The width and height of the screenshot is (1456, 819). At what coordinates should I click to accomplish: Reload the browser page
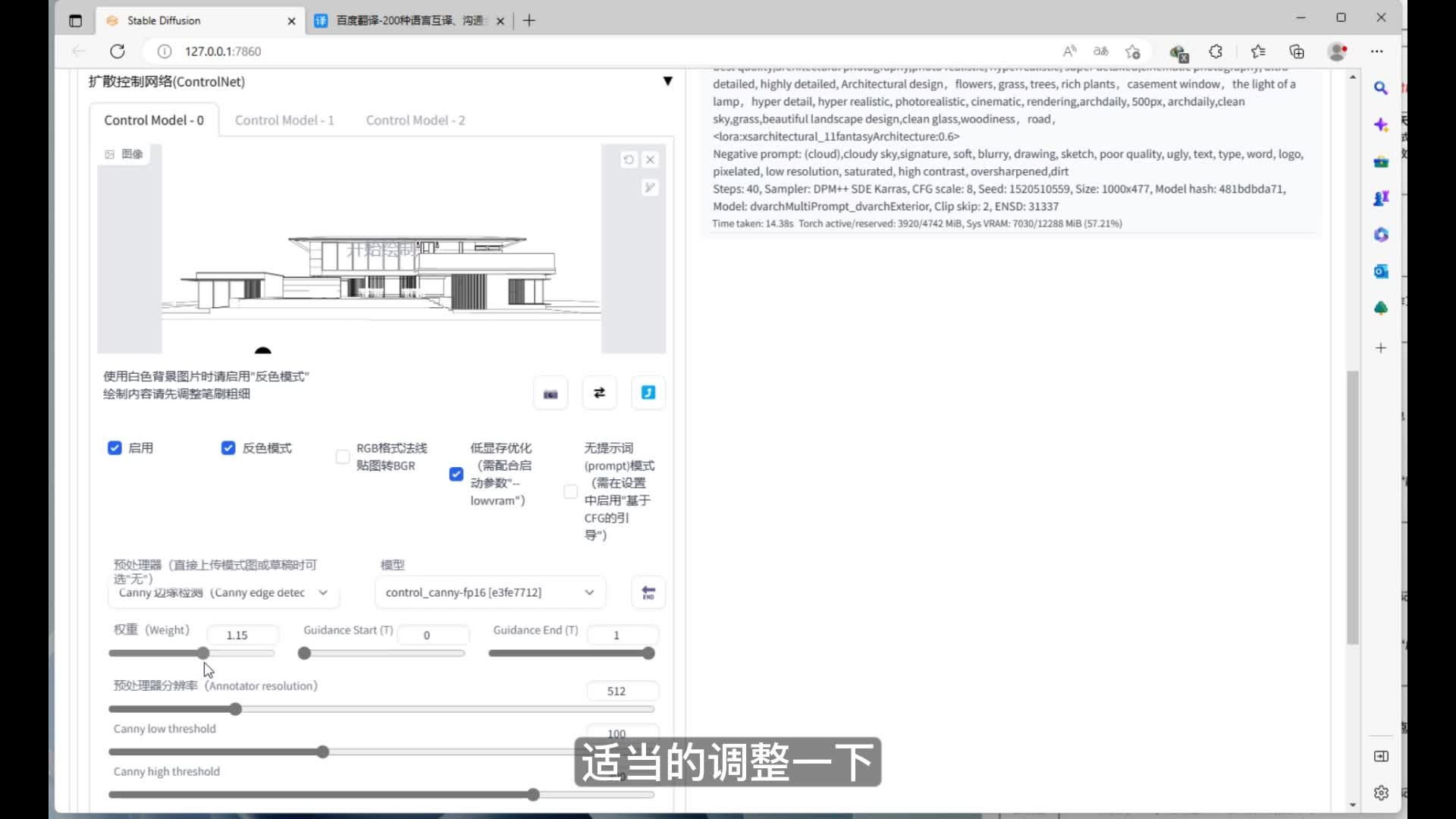click(118, 52)
